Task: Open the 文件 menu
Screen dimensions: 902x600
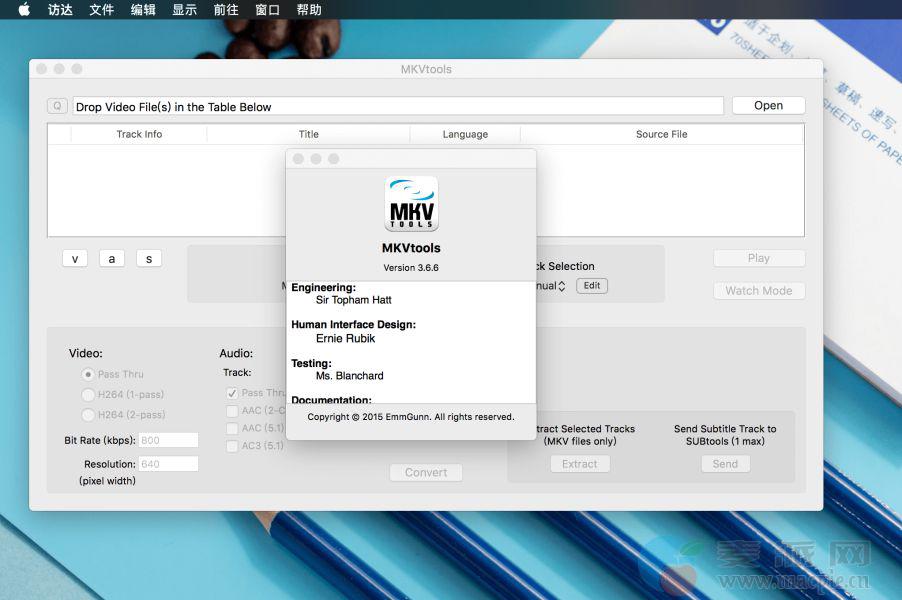Action: pyautogui.click(x=101, y=10)
